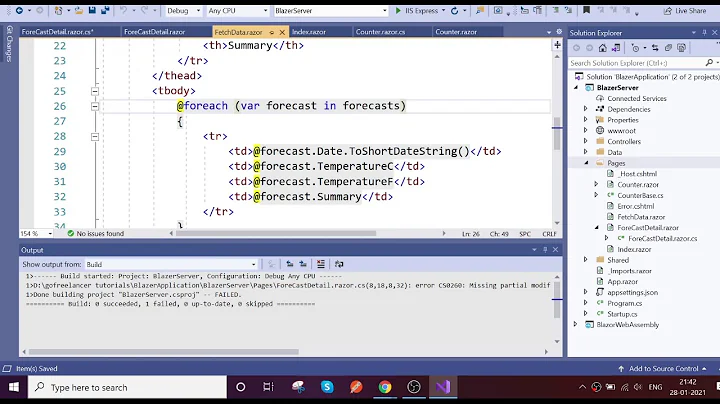Click the Chrome icon in taskbar
Image resolution: width=720 pixels, height=404 pixels.
click(385, 387)
